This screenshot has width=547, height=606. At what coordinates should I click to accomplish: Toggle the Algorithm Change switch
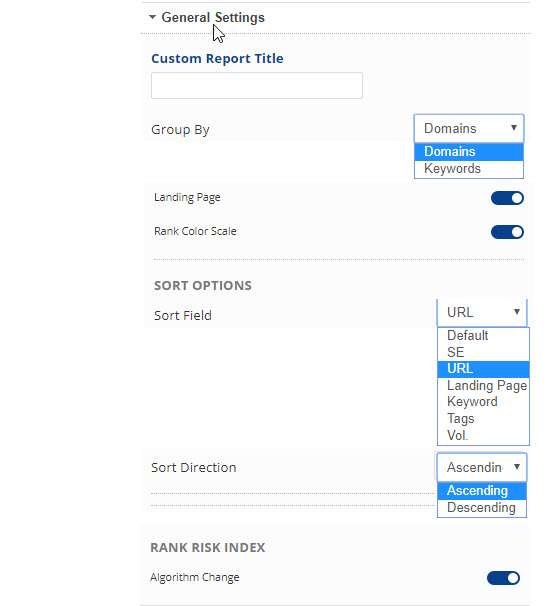[503, 578]
